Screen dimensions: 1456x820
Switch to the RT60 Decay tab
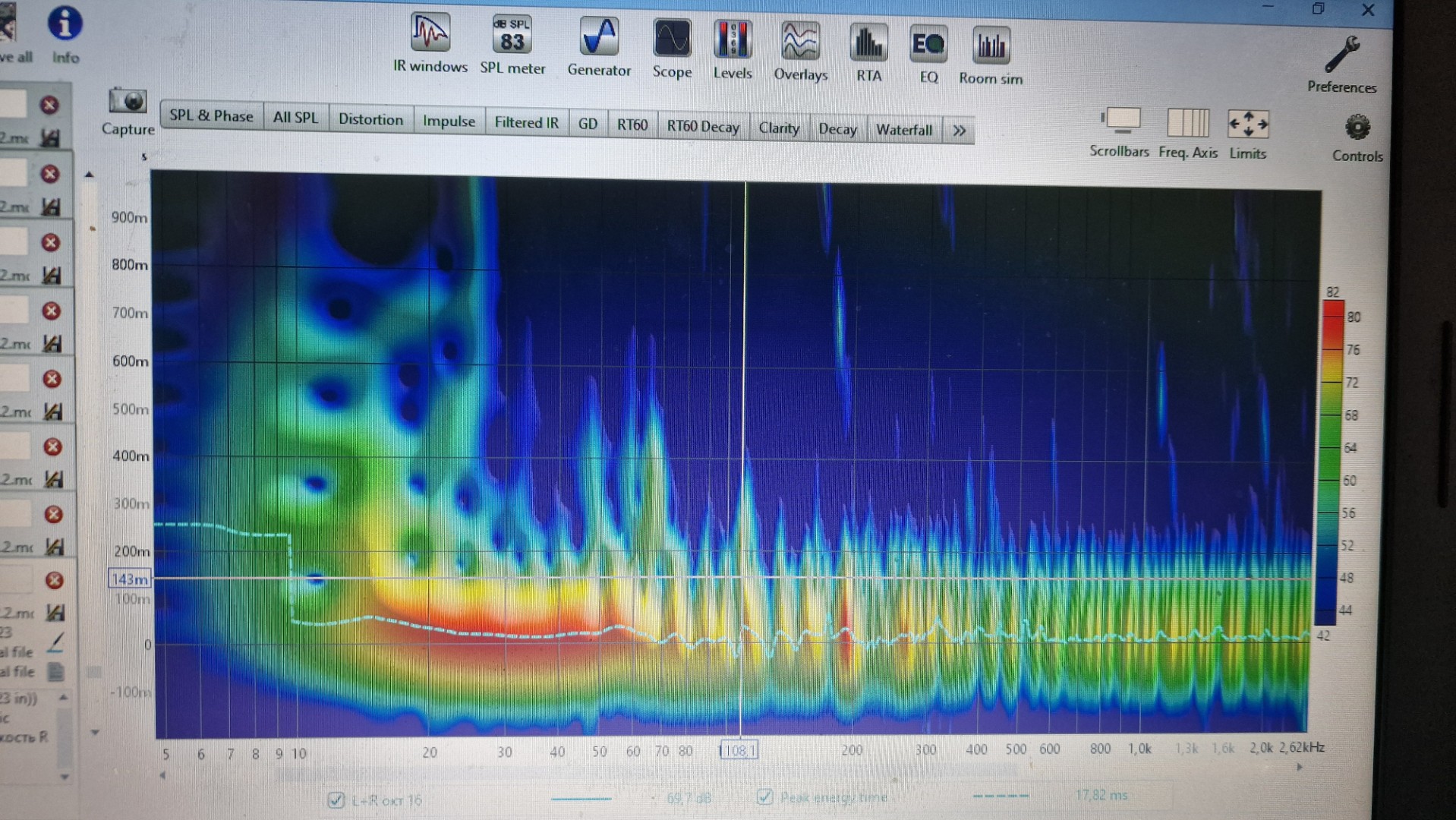702,126
